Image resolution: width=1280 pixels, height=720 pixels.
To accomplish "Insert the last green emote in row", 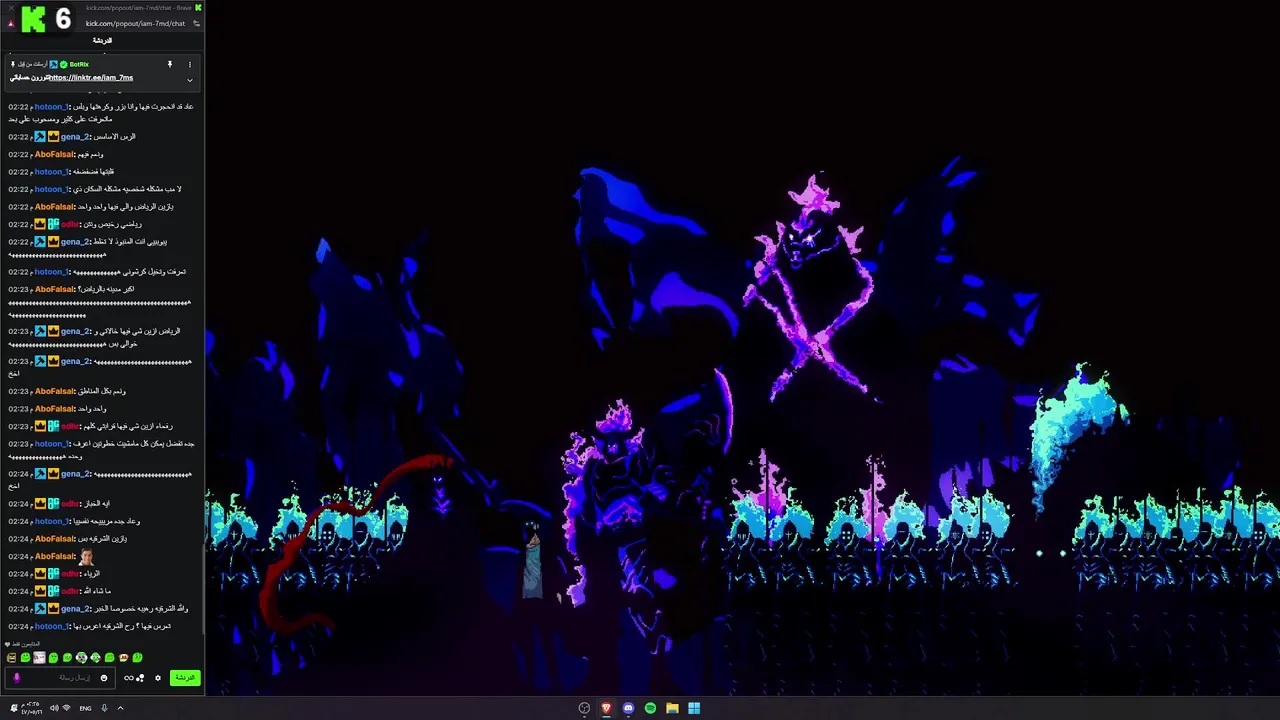I will coord(137,658).
